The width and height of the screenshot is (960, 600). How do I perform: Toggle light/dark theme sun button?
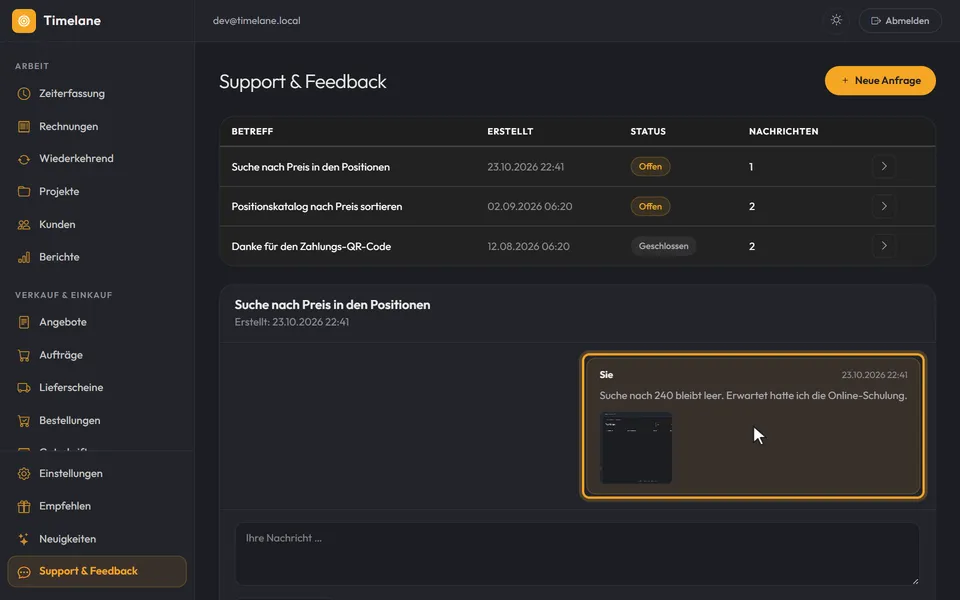[836, 20]
